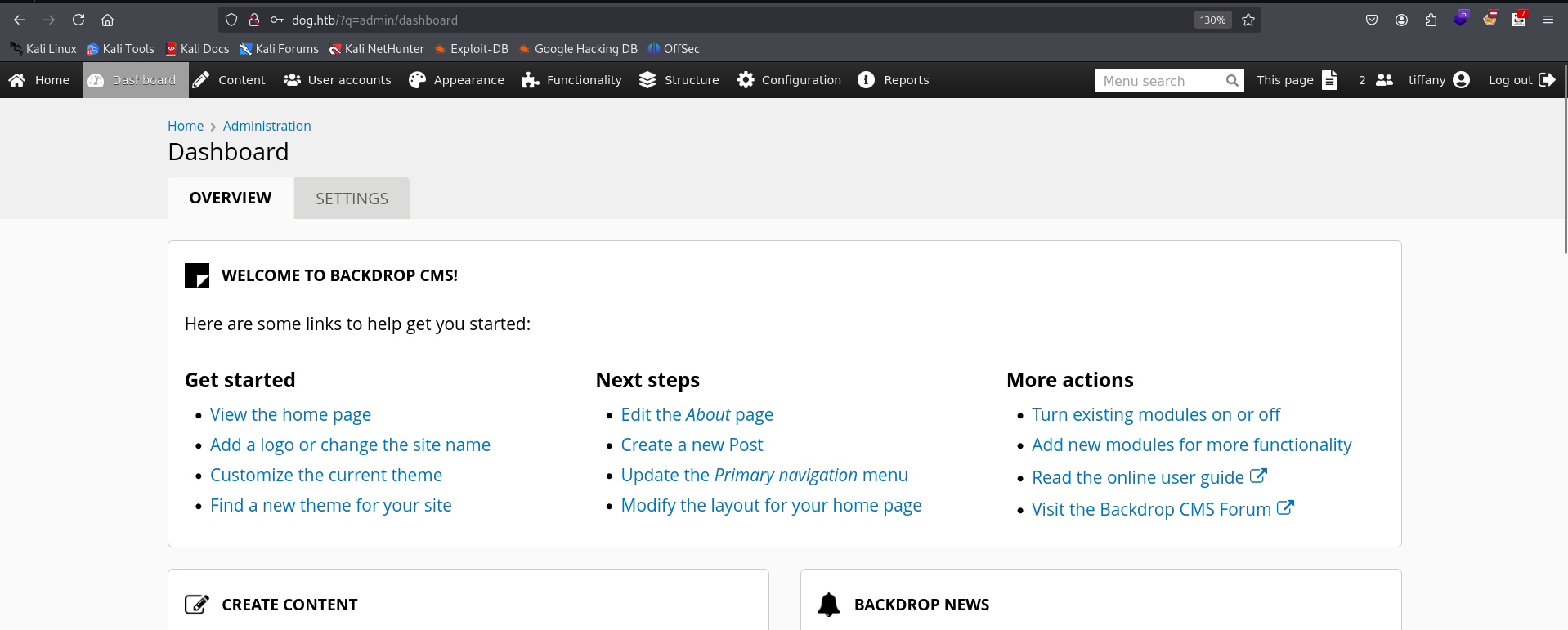Click Administration breadcrumb link
The height and width of the screenshot is (630, 1568).
267,126
